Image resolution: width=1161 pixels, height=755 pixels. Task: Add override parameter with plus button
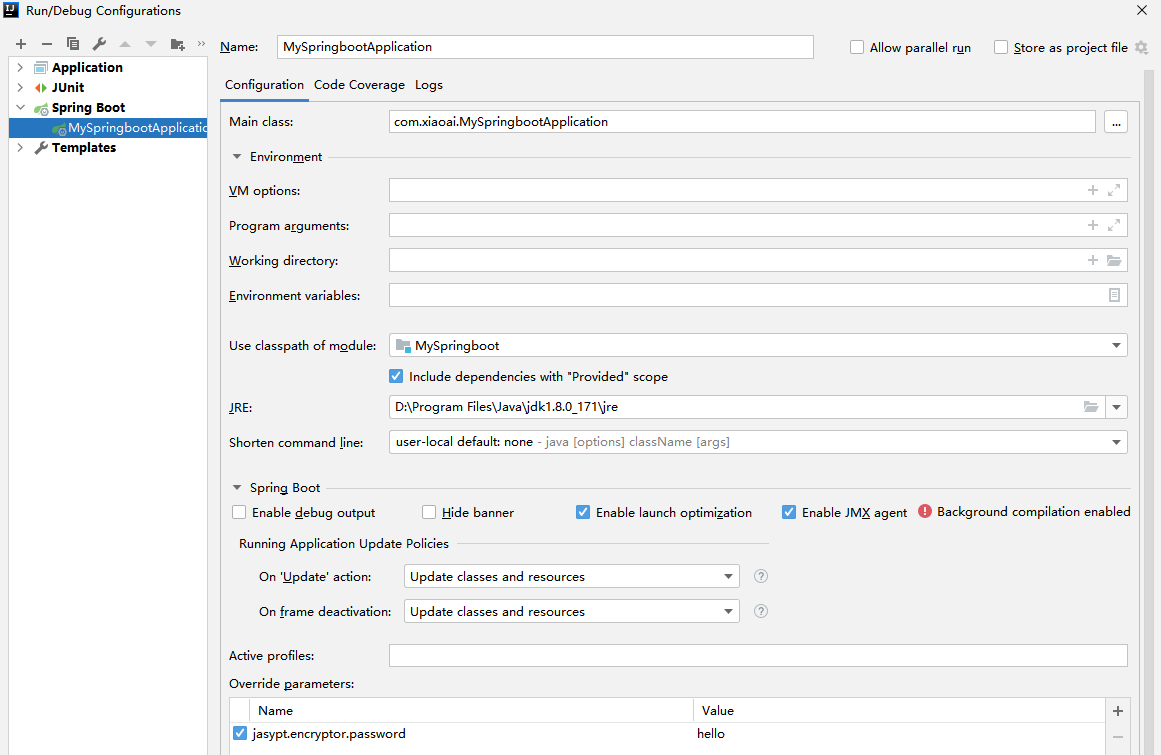coord(1117,711)
